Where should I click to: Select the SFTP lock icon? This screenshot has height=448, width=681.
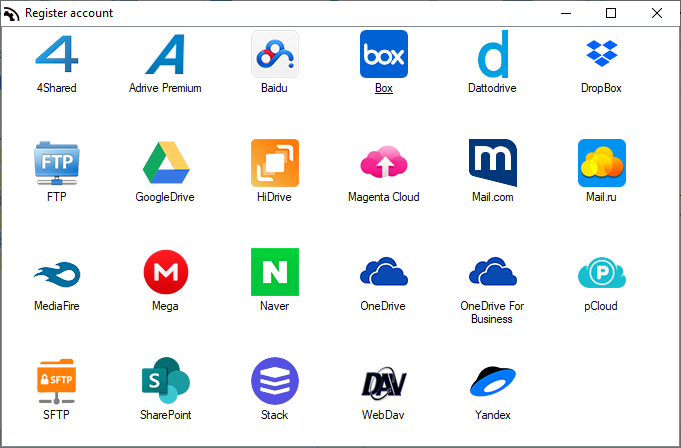pyautogui.click(x=56, y=381)
